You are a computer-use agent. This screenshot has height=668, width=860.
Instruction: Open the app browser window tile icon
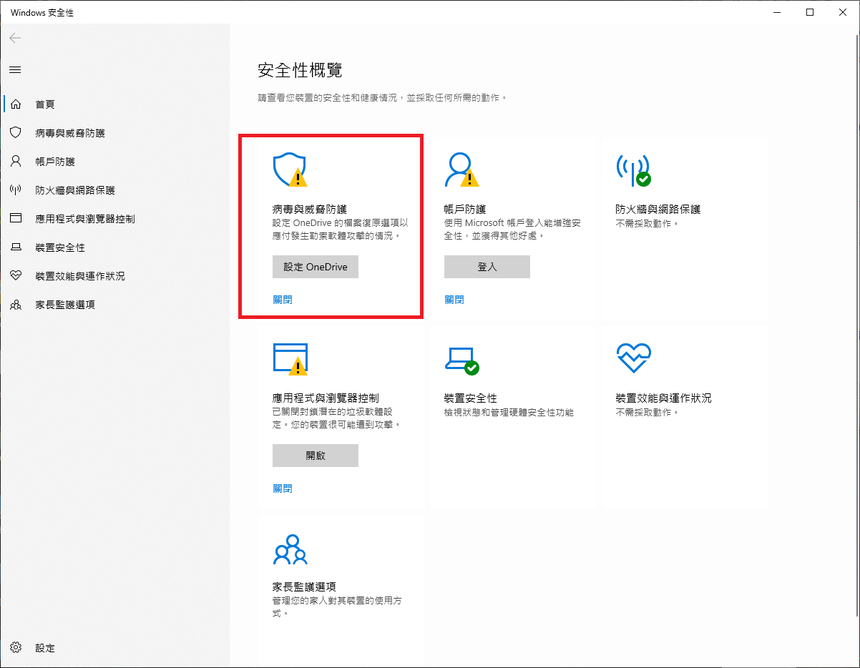290,359
